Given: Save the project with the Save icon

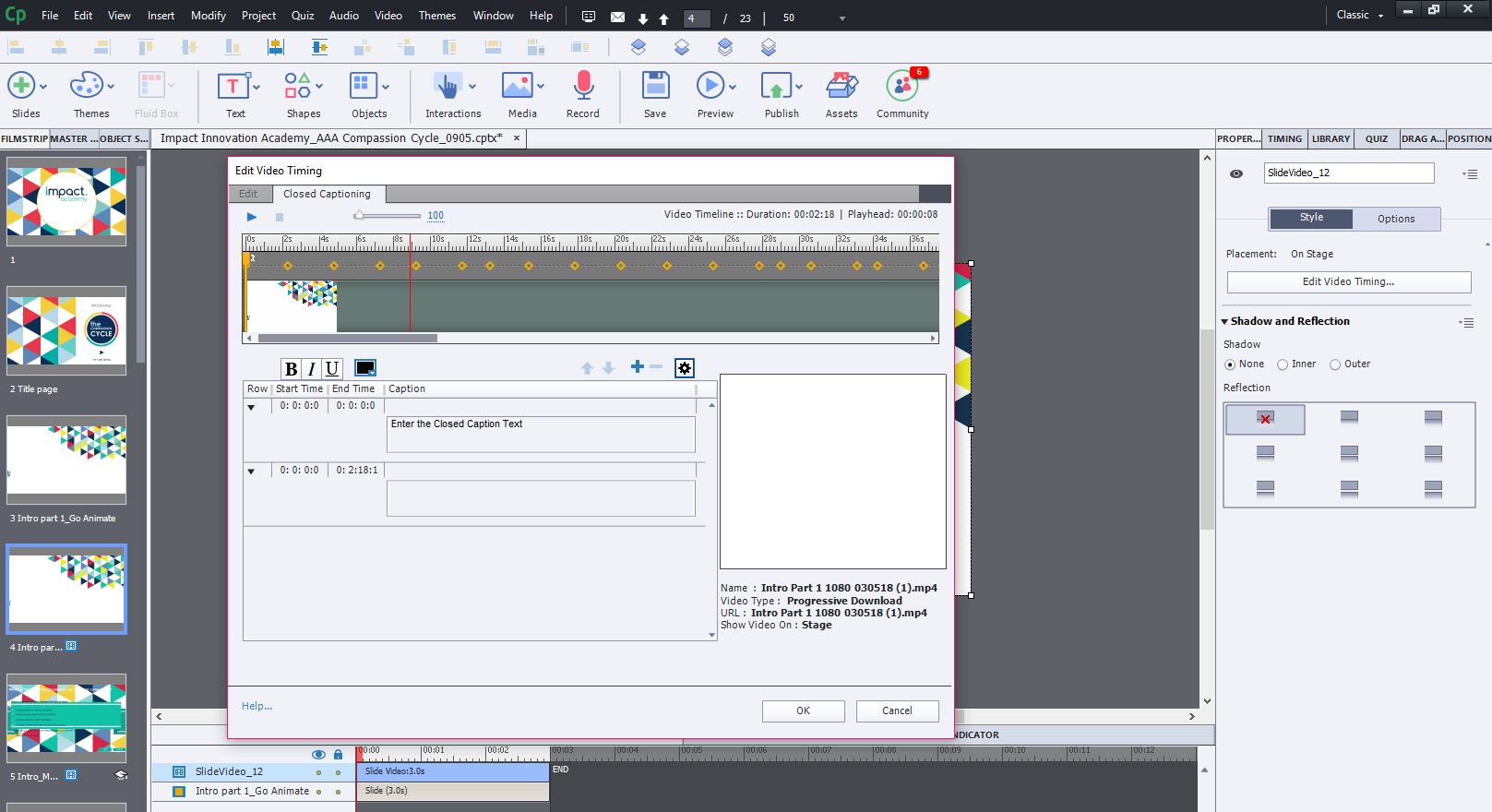Looking at the screenshot, I should (655, 86).
